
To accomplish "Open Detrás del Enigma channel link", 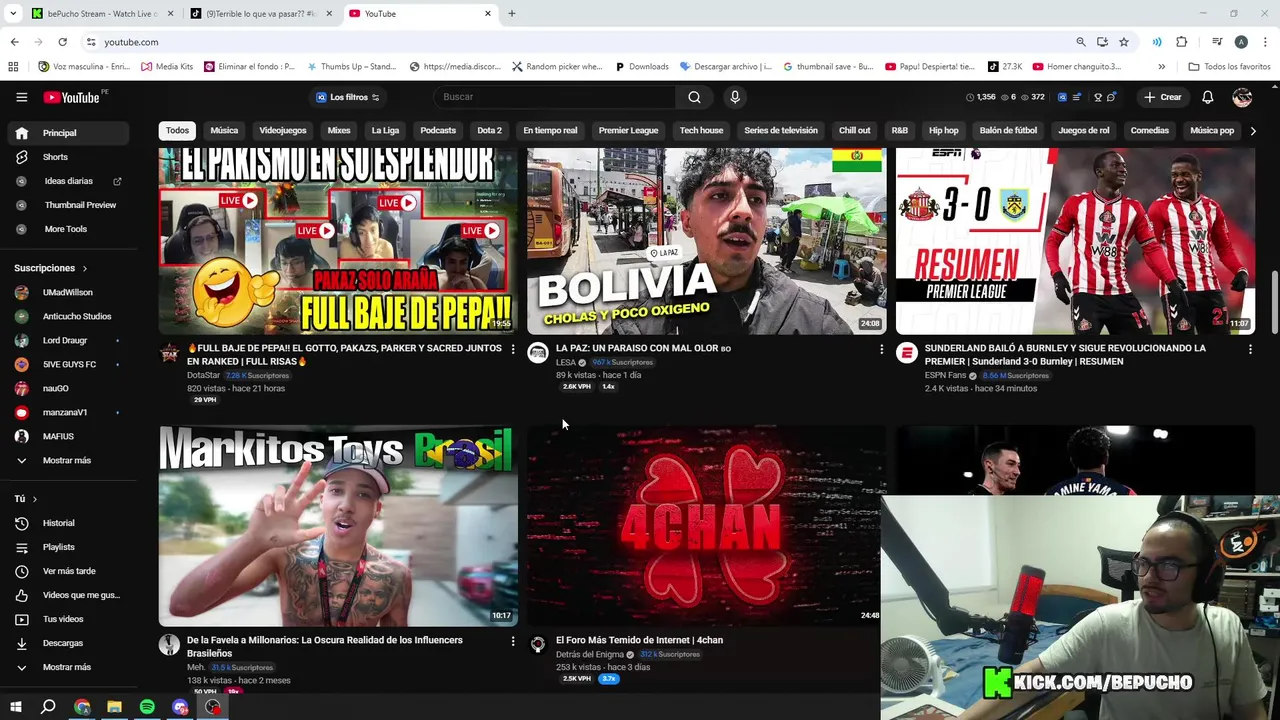I will [x=590, y=654].
